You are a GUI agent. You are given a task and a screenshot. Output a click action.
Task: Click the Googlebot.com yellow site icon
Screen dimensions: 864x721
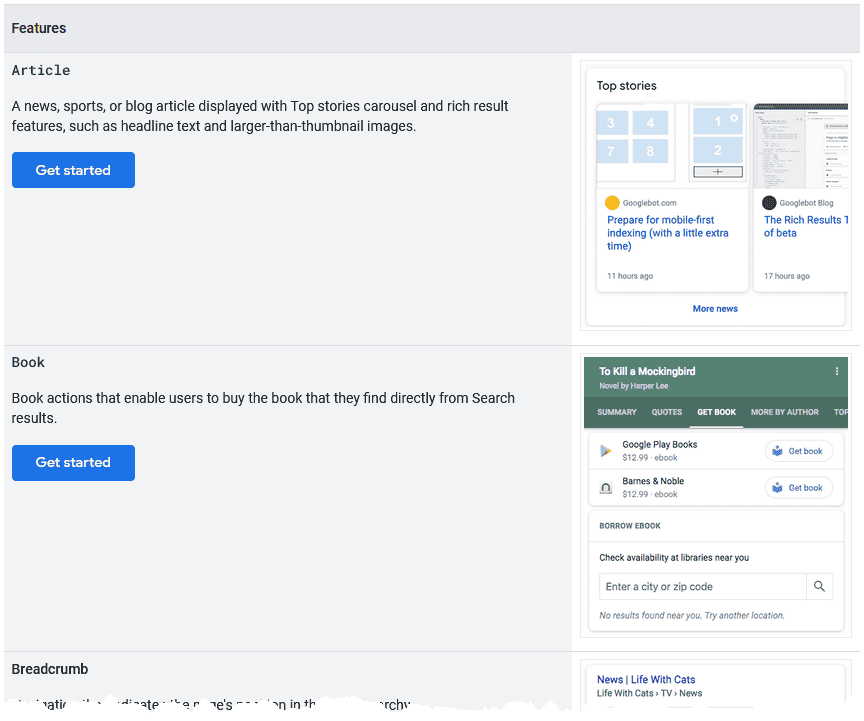612,203
